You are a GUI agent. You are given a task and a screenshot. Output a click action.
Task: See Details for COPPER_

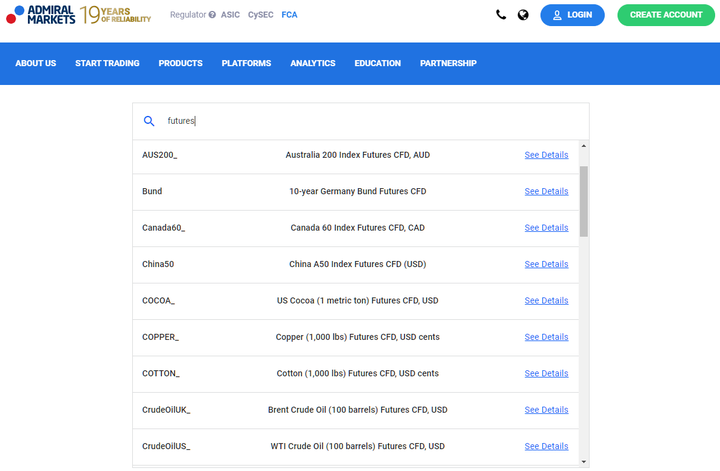point(546,337)
